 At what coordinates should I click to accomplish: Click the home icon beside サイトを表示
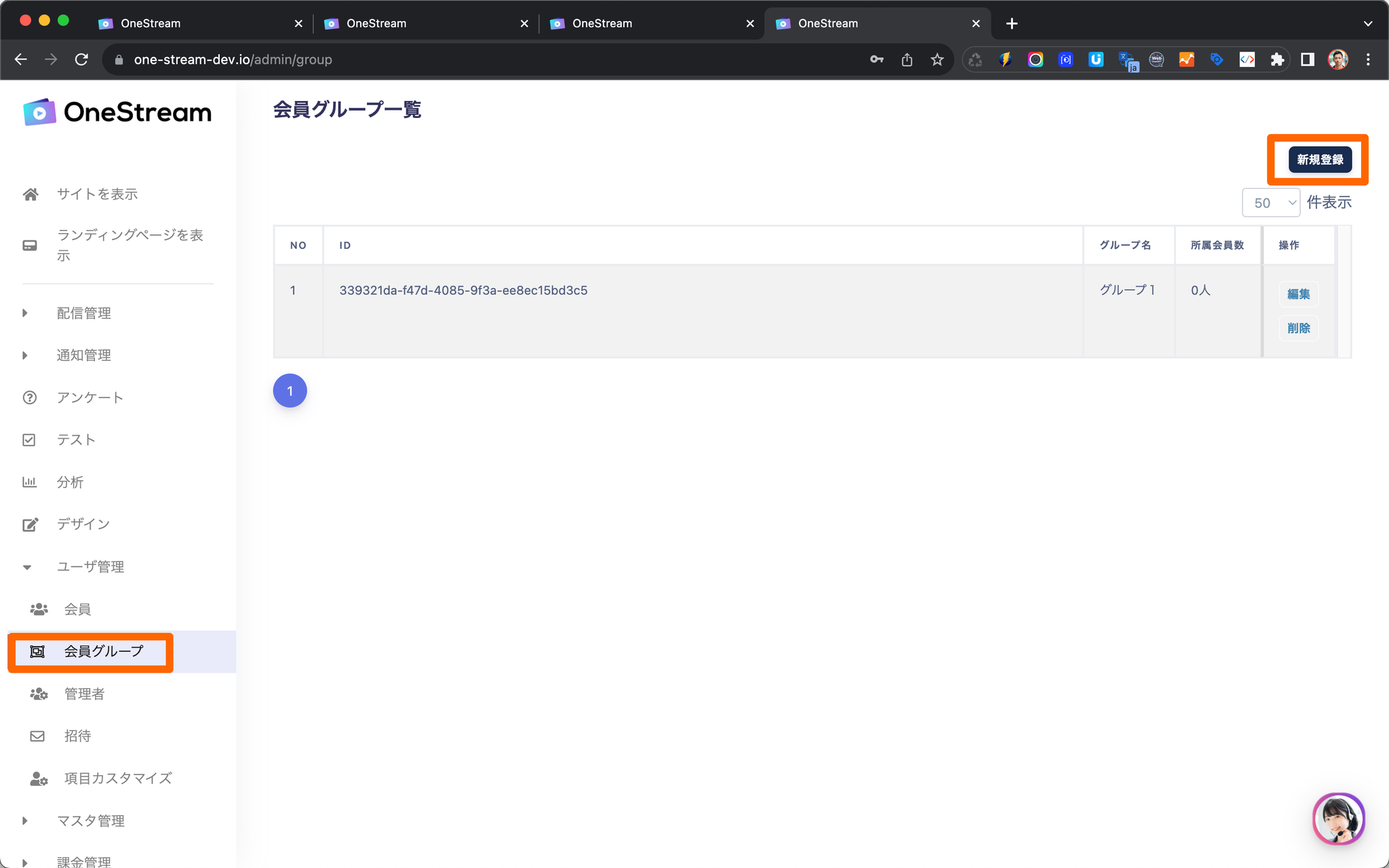[x=30, y=195]
